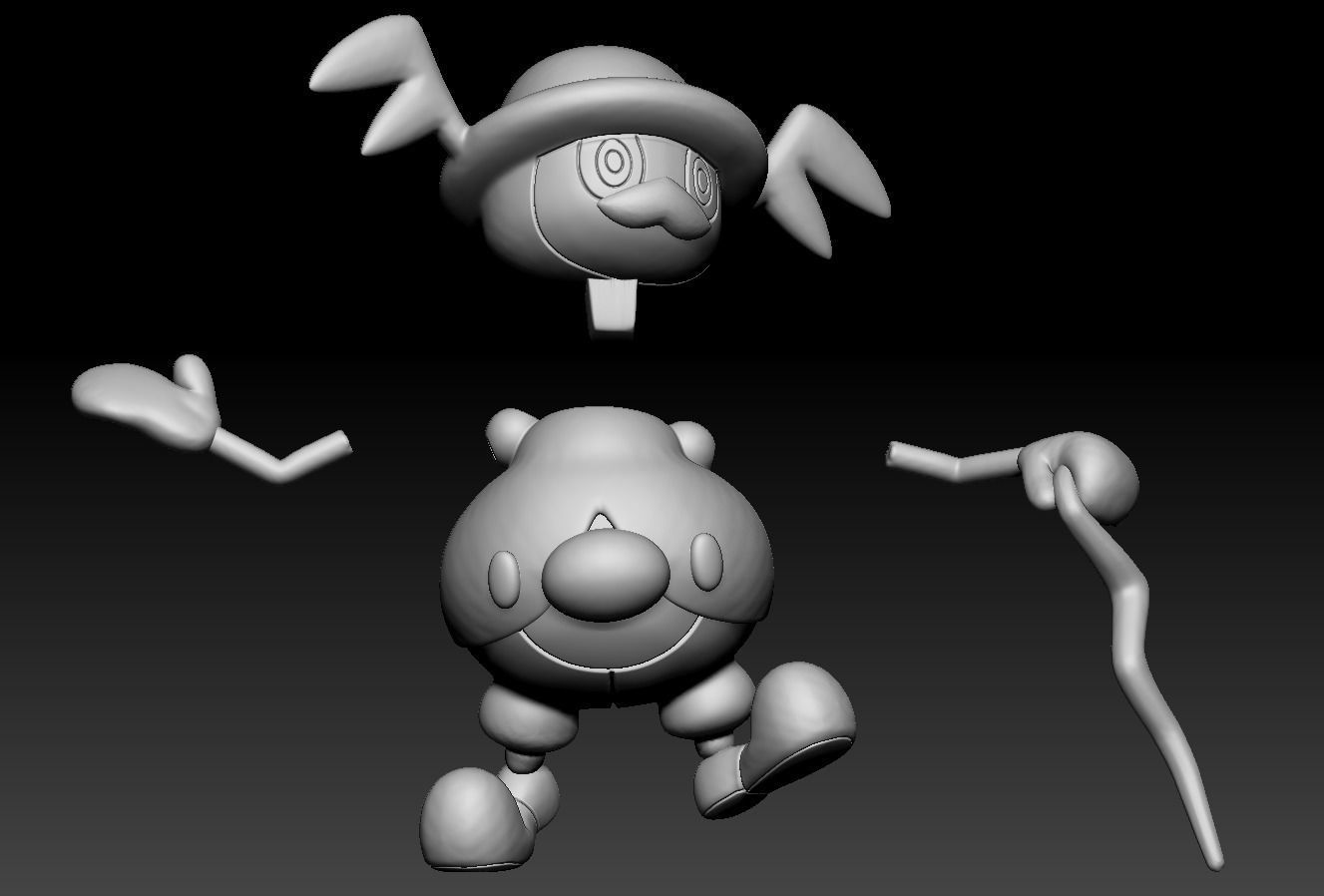Click the right thigh ball joint
Viewport: 1324px width, 896px height.
pos(708,702)
